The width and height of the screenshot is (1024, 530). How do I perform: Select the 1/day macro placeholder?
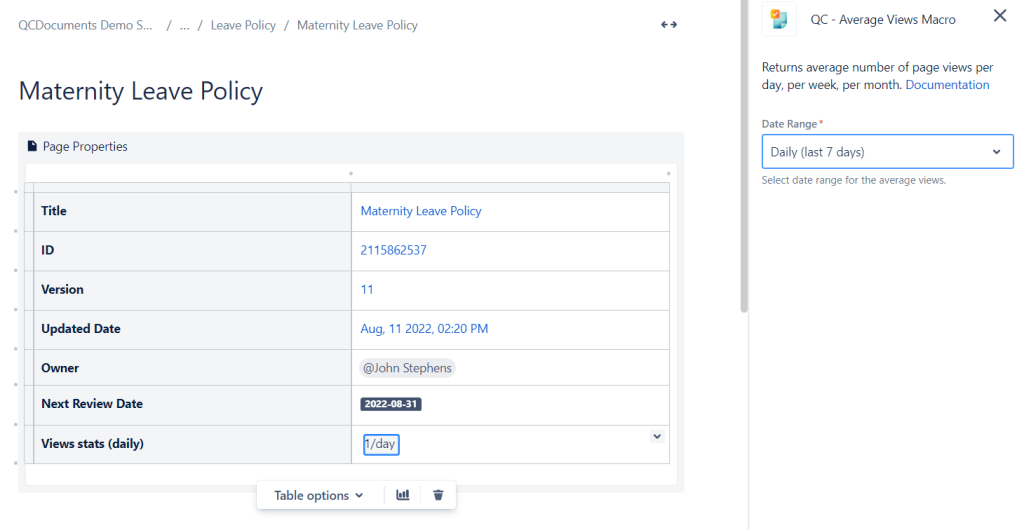381,444
